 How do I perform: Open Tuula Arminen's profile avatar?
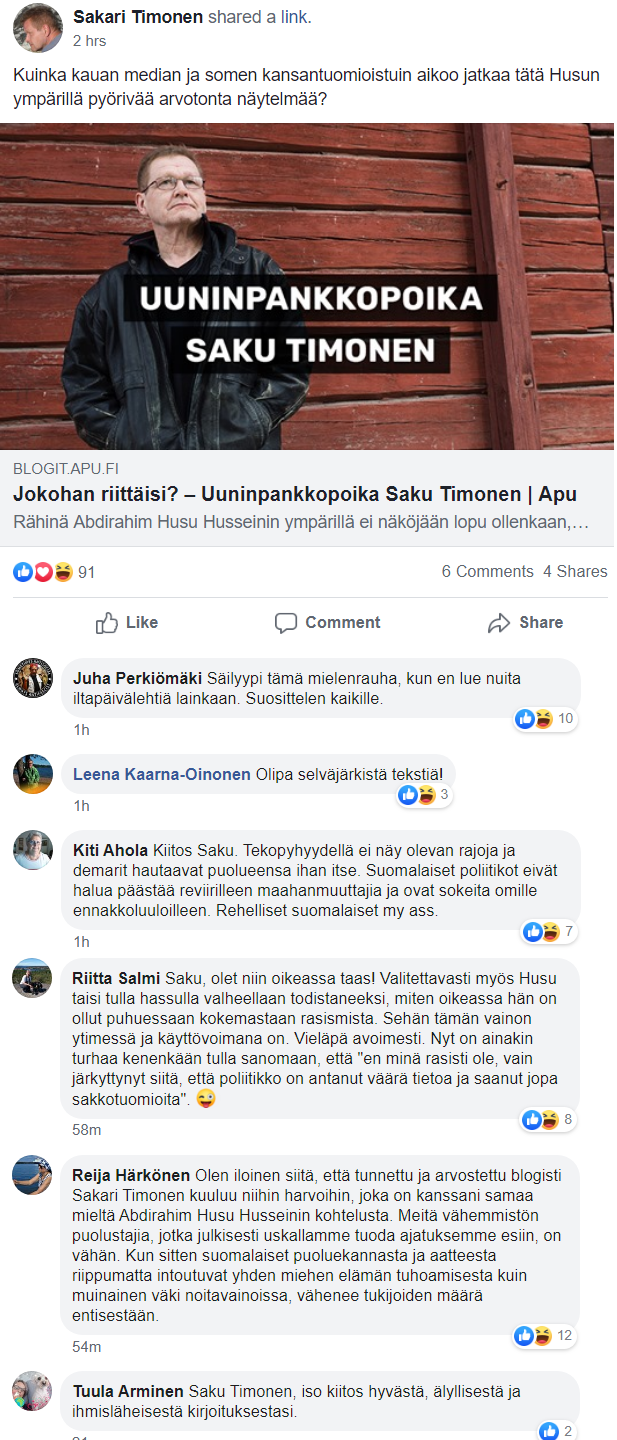pos(32,1390)
